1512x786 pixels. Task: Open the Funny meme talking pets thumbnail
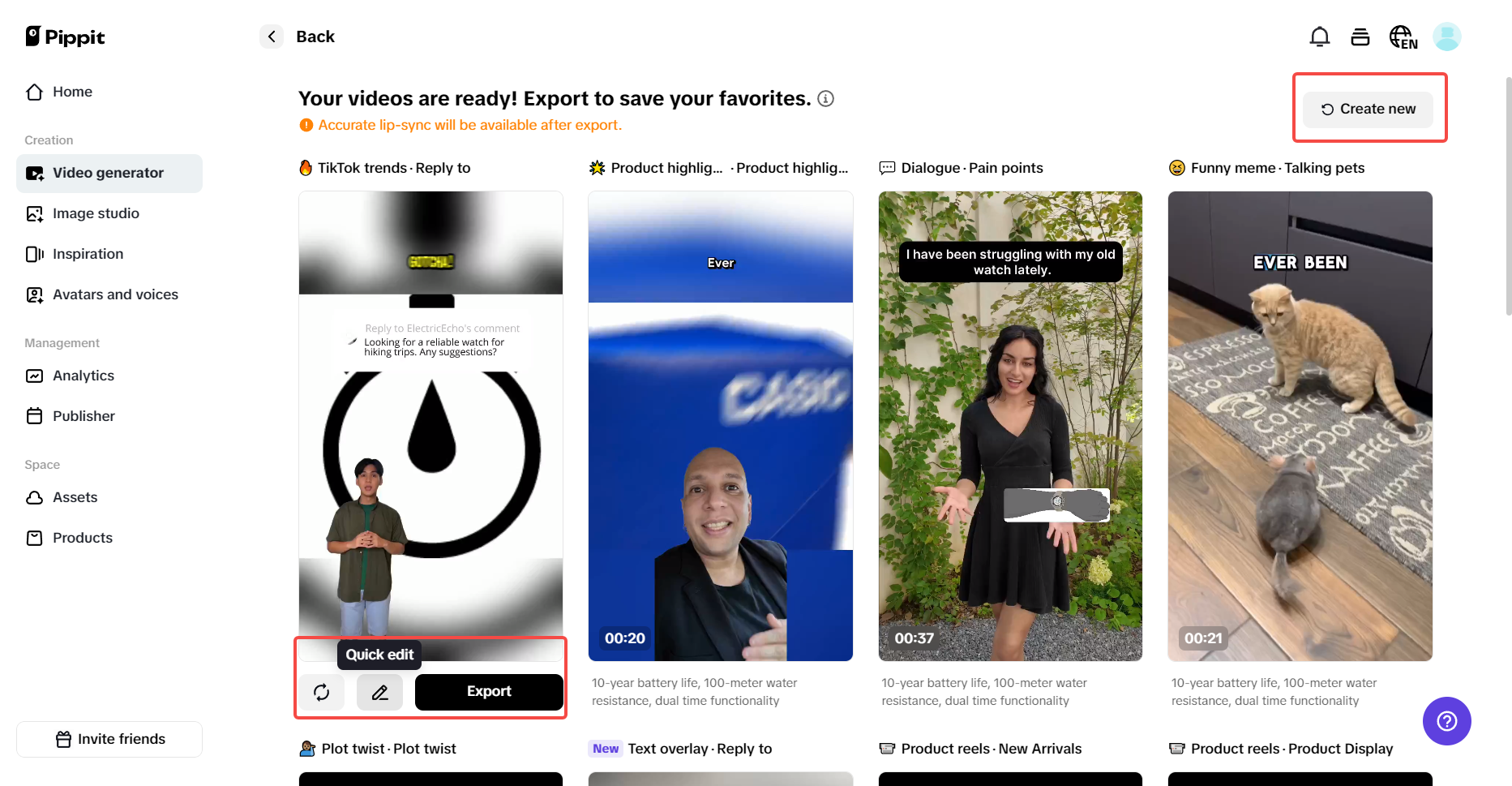point(1300,426)
